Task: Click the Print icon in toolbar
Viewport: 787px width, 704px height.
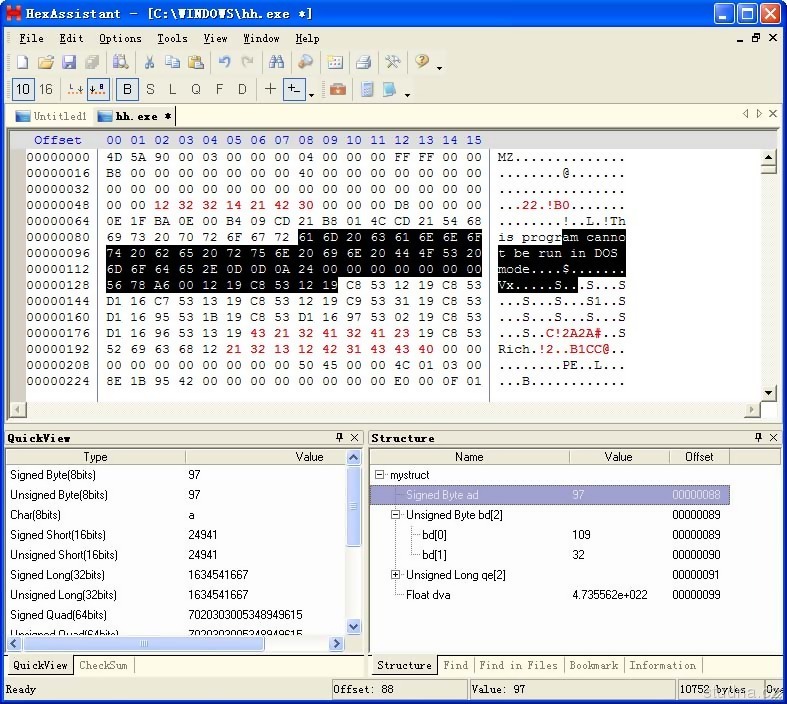Action: click(363, 62)
